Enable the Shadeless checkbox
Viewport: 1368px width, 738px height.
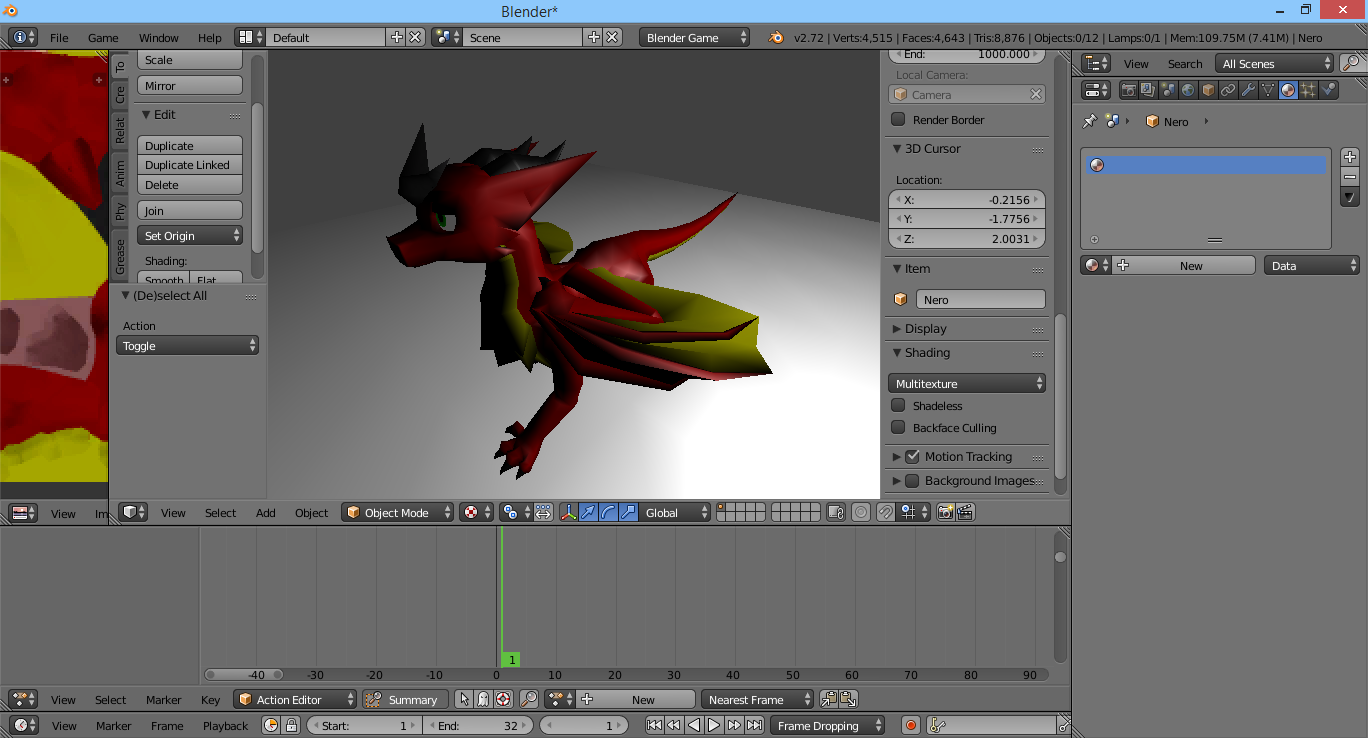tap(898, 406)
